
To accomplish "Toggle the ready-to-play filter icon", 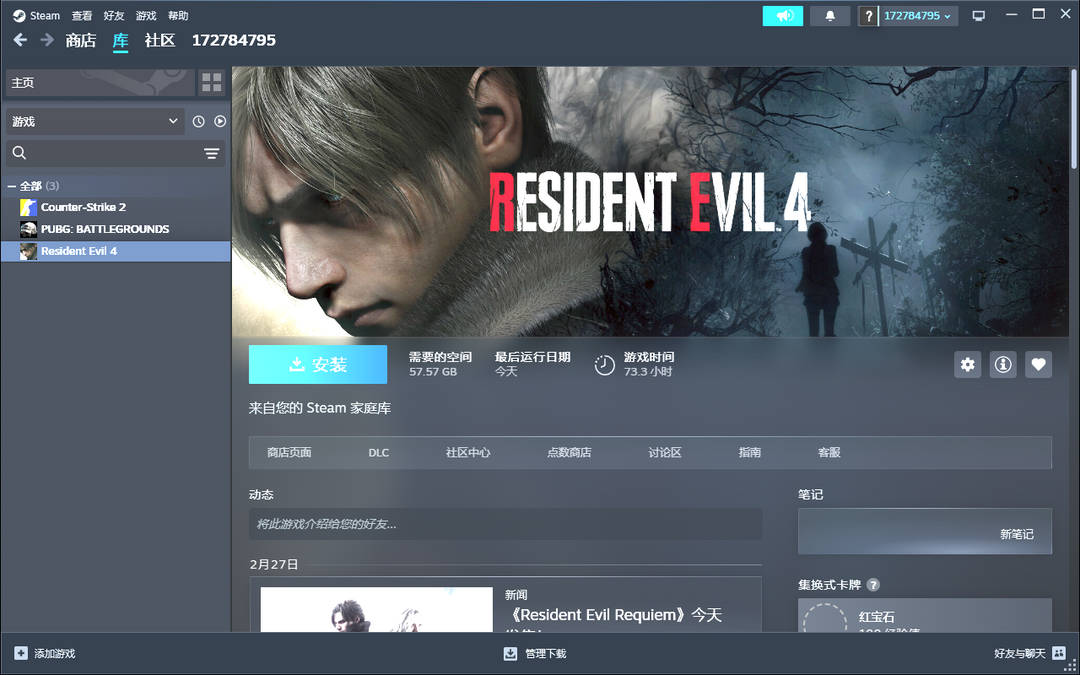I will (220, 121).
